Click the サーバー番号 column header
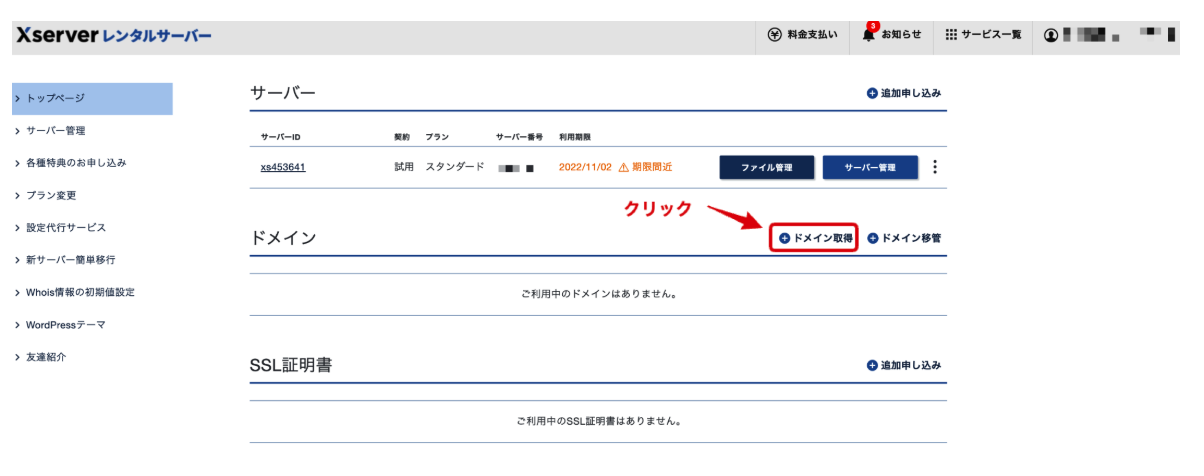Screen dimensions: 1204x476 click(520, 136)
